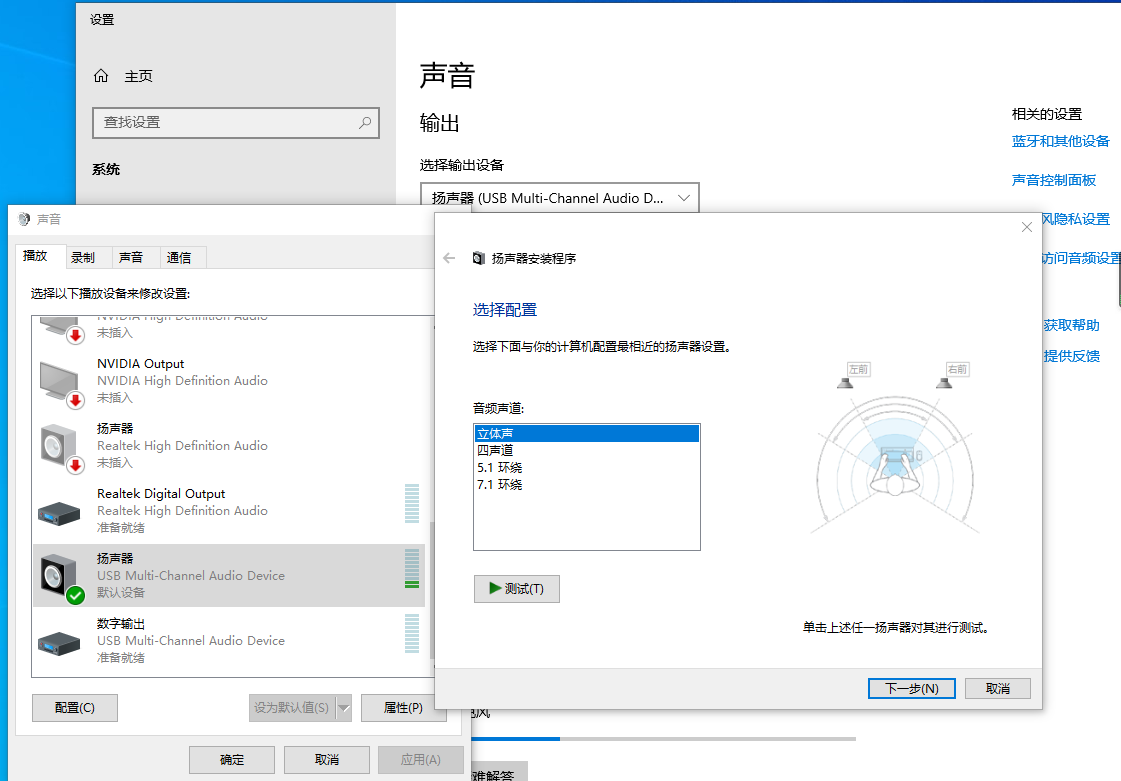Click the USB 扬声器 default device icon
The height and width of the screenshot is (781, 1121).
pos(61,577)
